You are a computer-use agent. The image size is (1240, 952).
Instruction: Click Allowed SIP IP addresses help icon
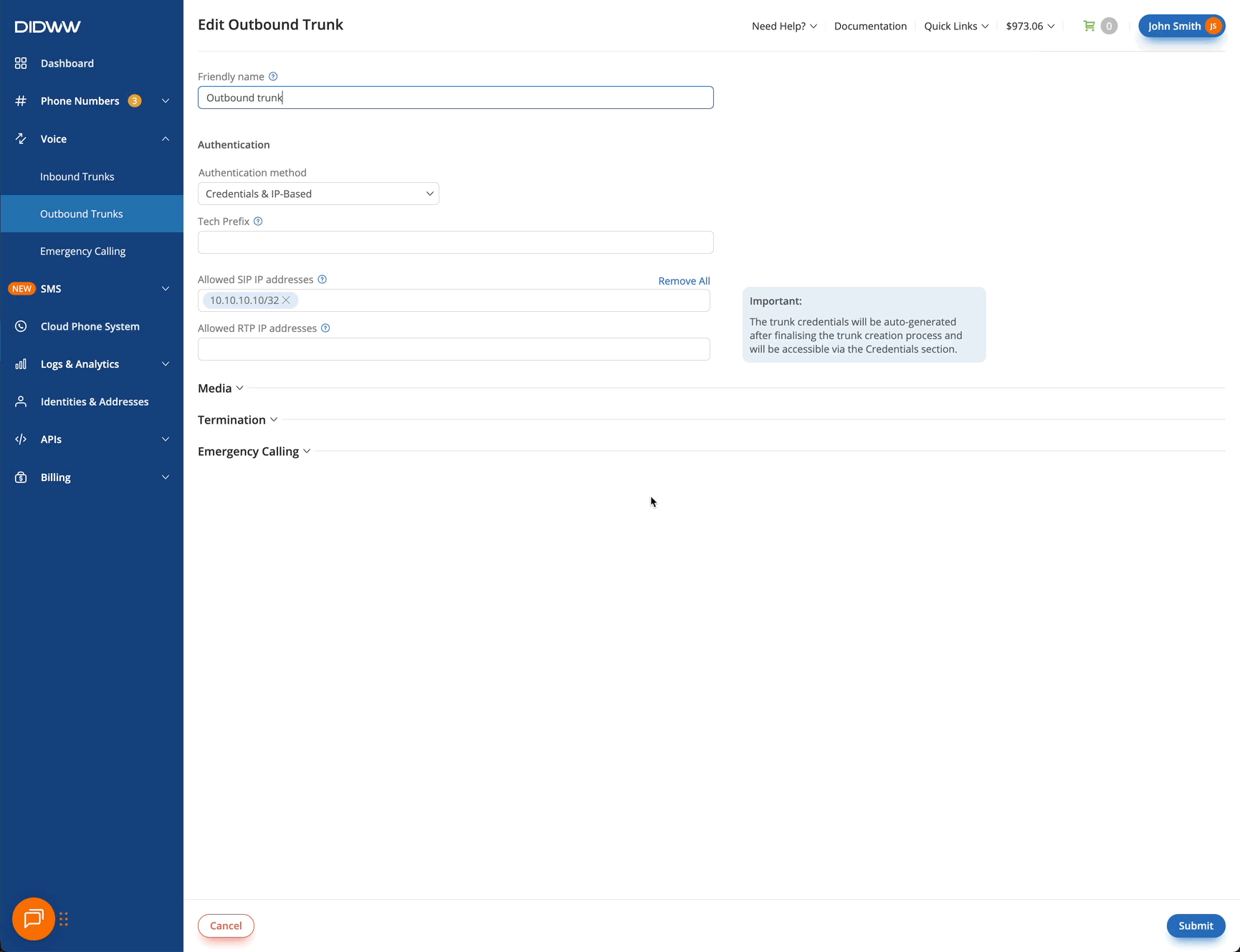(323, 280)
